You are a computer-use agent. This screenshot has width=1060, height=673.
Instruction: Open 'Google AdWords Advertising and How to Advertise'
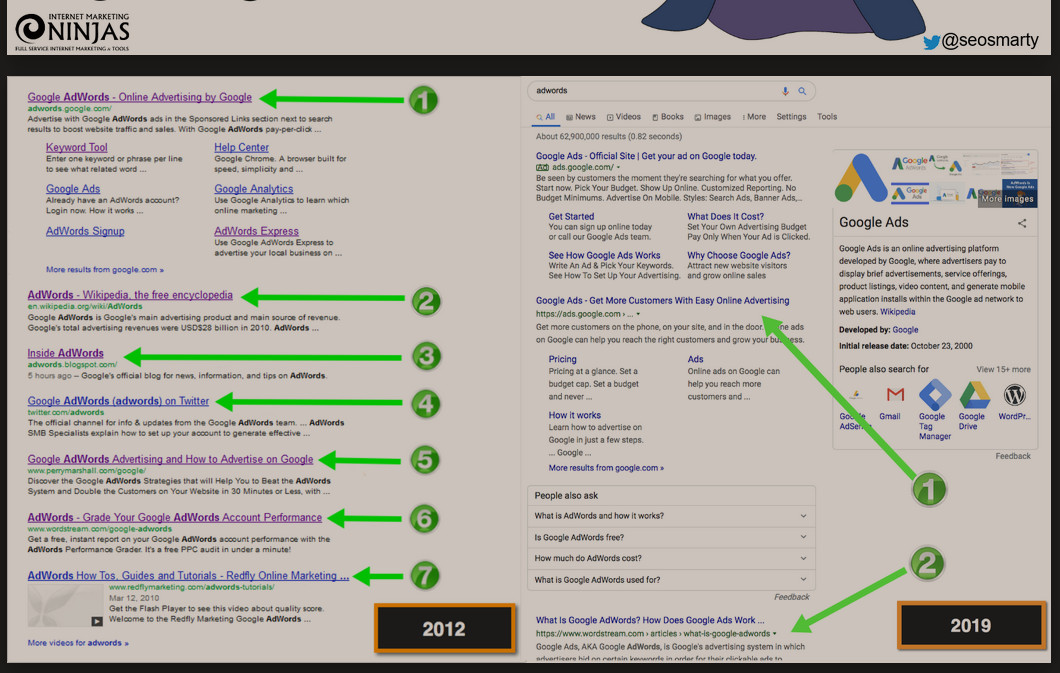click(x=170, y=459)
